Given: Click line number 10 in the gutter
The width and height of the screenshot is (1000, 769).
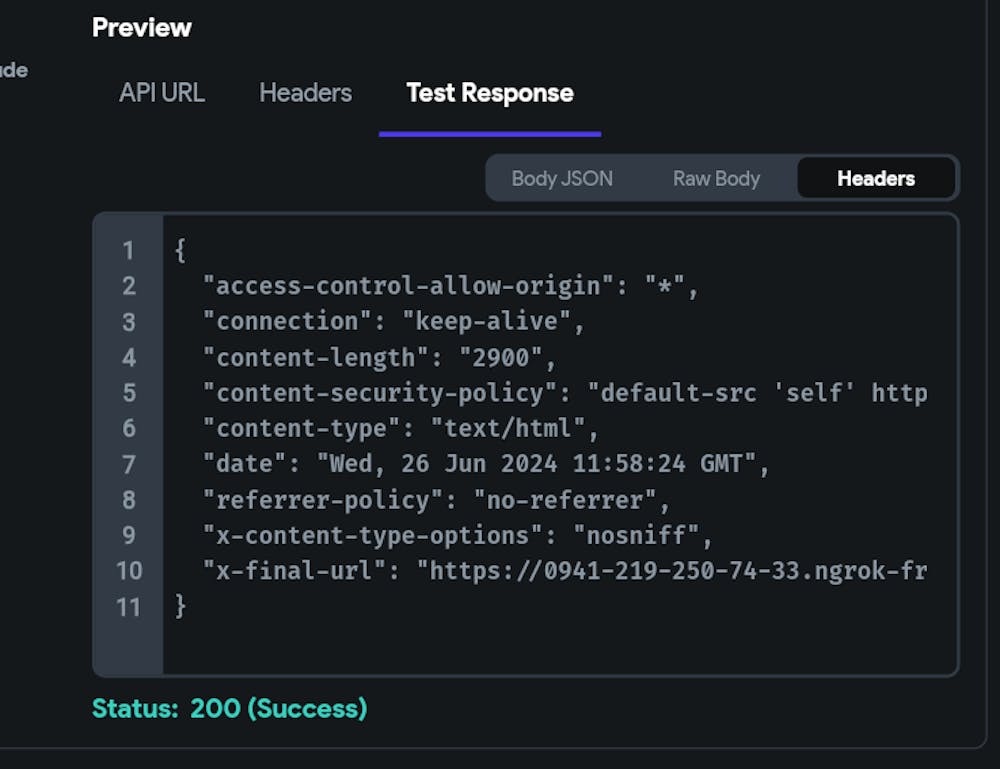Looking at the screenshot, I should [x=129, y=571].
